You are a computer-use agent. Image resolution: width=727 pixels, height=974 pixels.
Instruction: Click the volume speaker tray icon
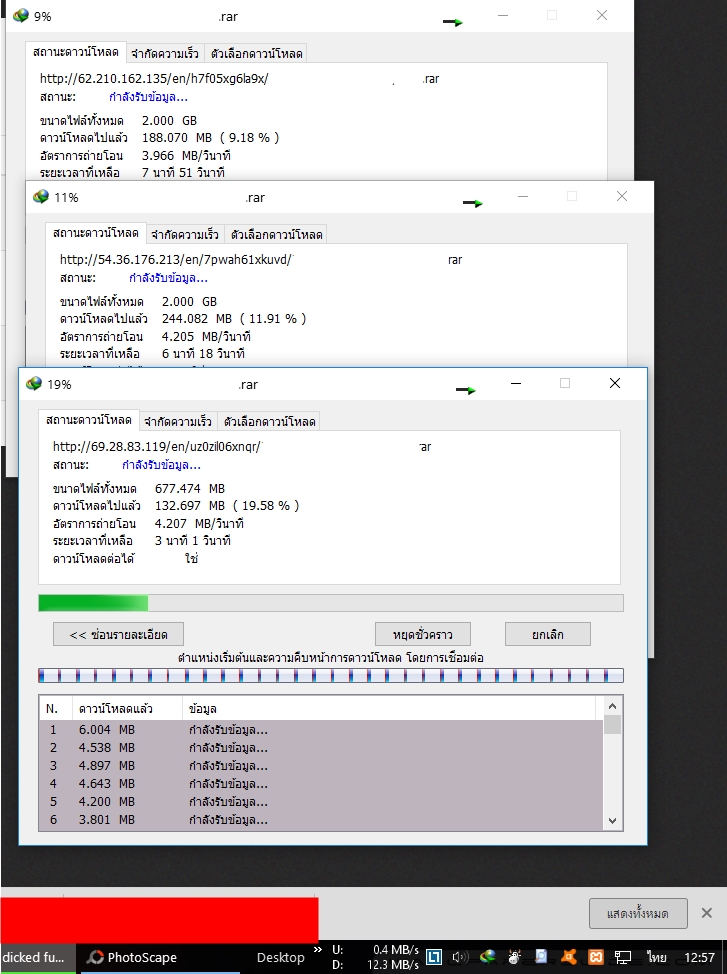(x=460, y=957)
